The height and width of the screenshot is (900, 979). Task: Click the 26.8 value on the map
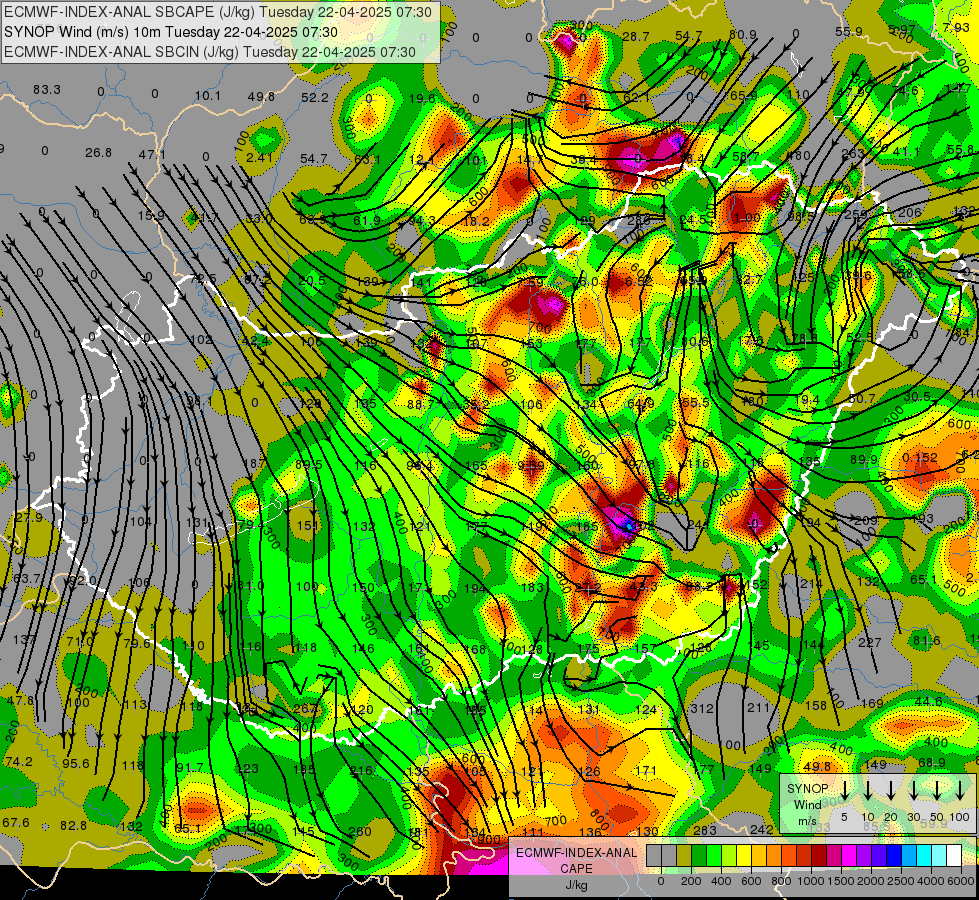pyautogui.click(x=99, y=152)
